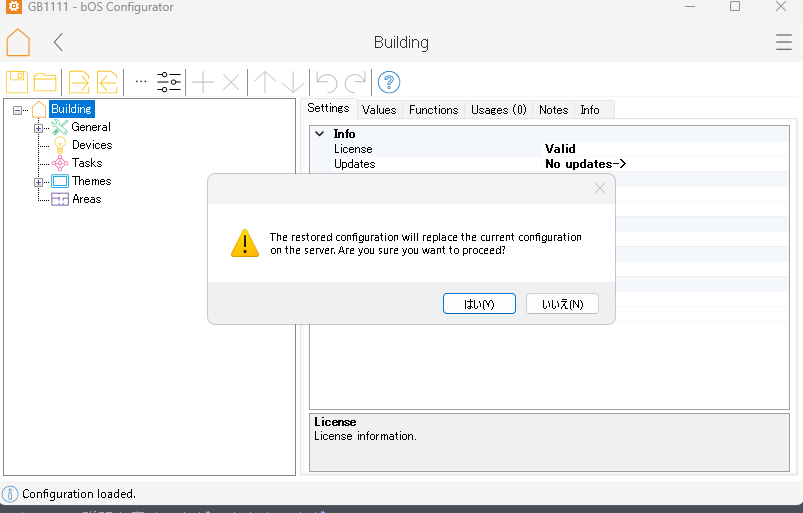Click the 'License information.' description text
This screenshot has width=803, height=513.
(365, 436)
